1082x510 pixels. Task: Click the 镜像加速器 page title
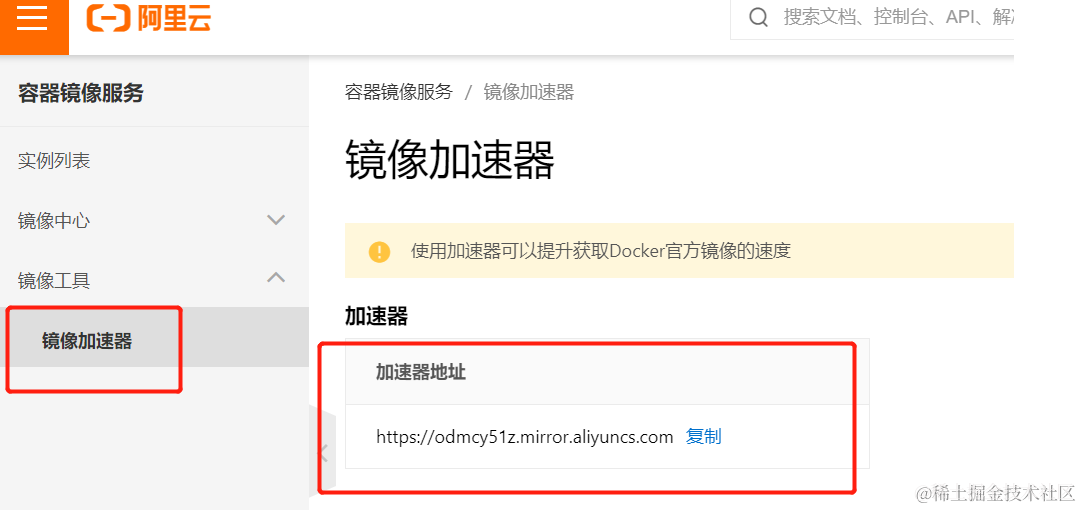(449, 160)
